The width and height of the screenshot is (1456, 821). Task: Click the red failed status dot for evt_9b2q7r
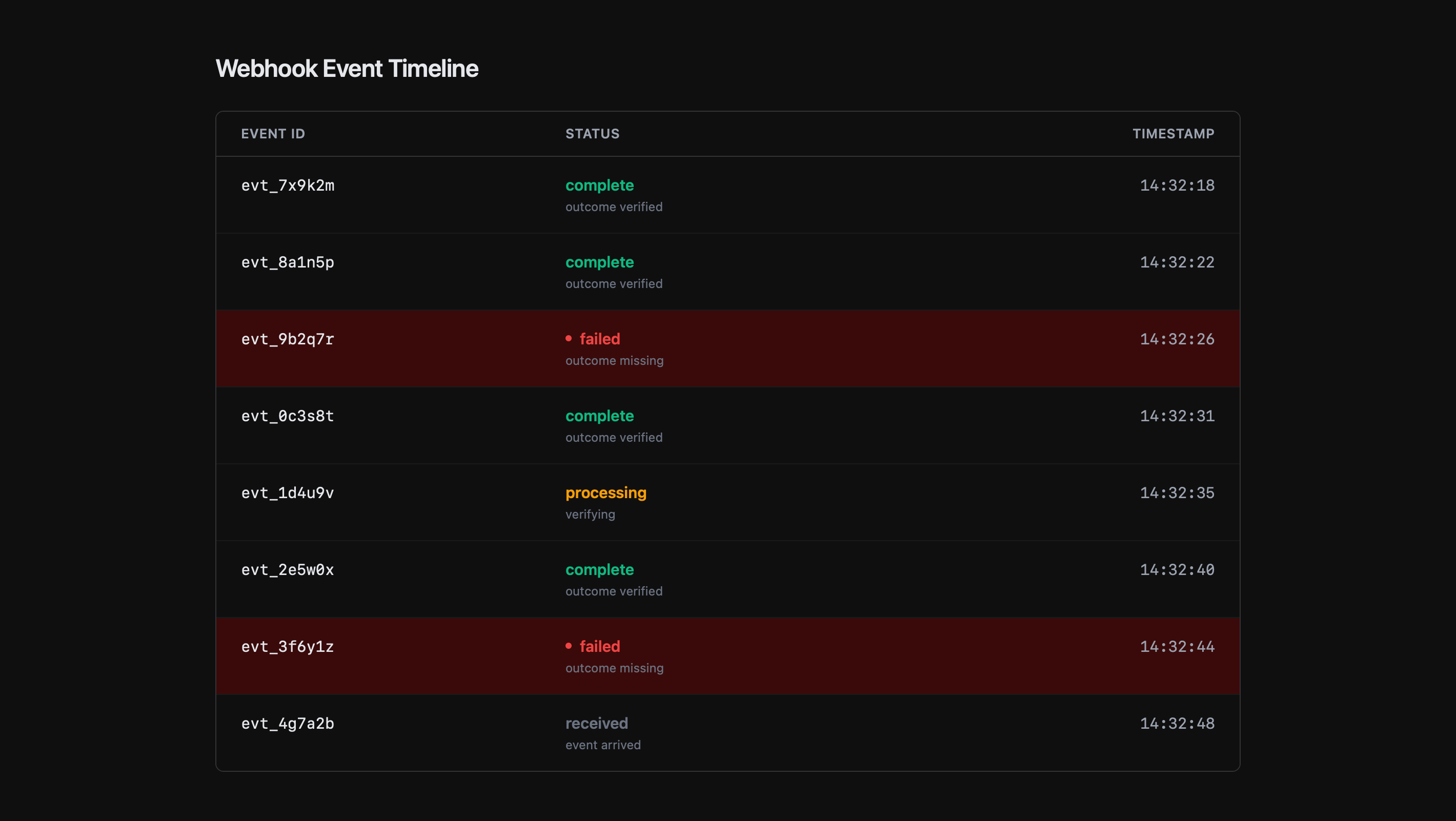[569, 338]
